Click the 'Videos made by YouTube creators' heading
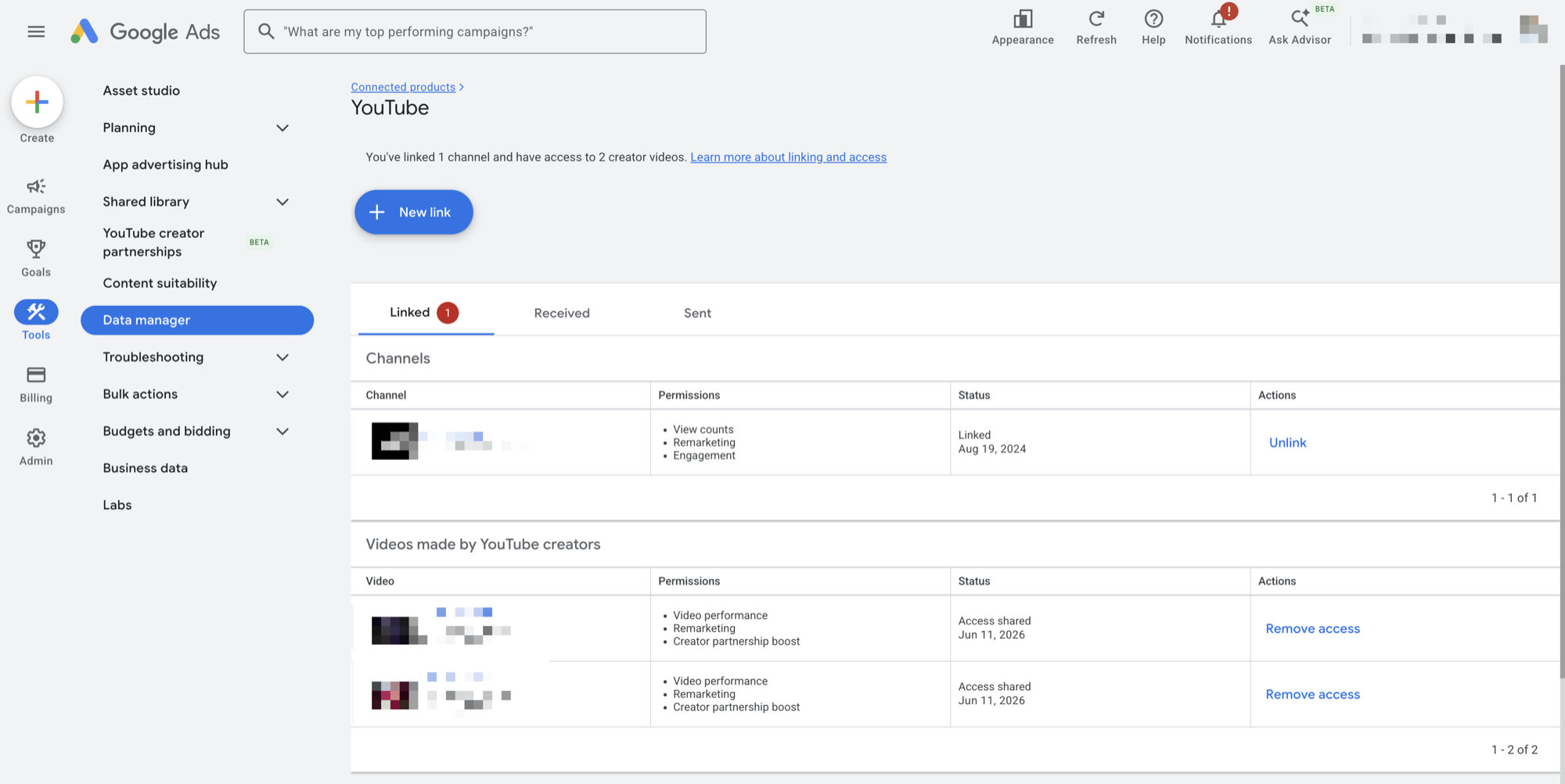Image resolution: width=1565 pixels, height=784 pixels. [483, 545]
